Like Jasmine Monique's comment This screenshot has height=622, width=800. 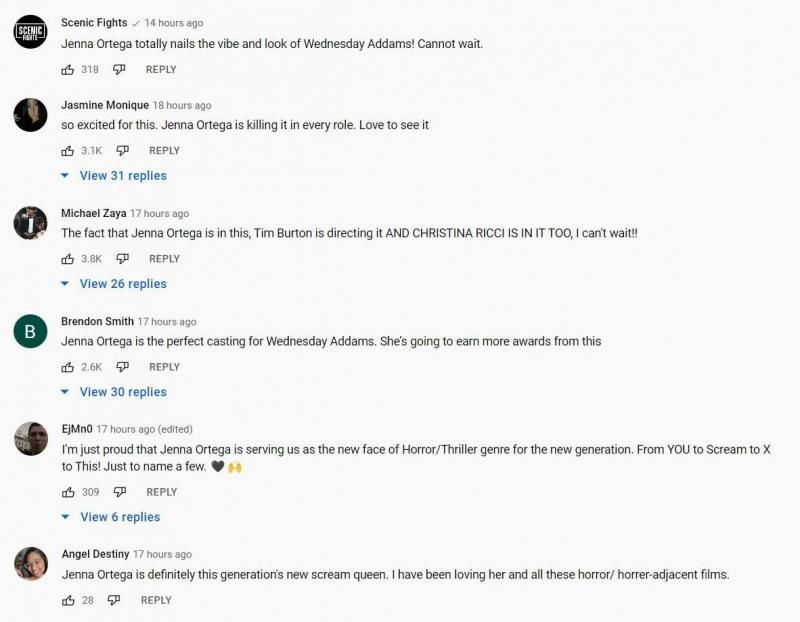click(x=68, y=151)
